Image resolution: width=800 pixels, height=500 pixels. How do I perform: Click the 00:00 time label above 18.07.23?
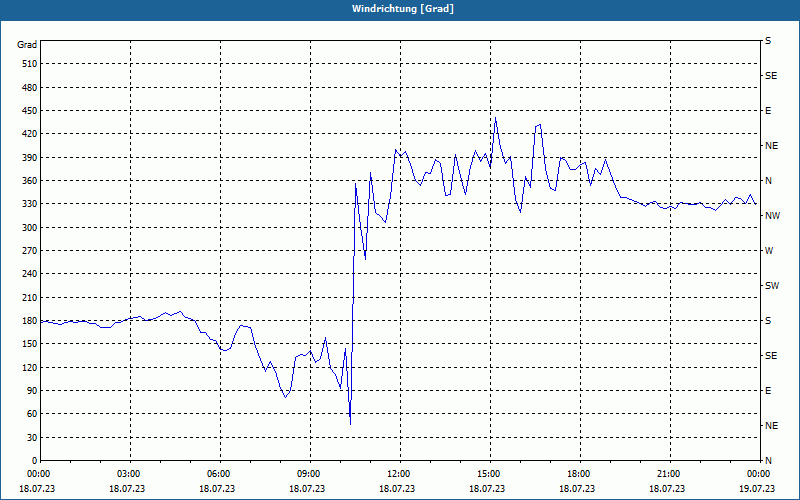[x=38, y=474]
